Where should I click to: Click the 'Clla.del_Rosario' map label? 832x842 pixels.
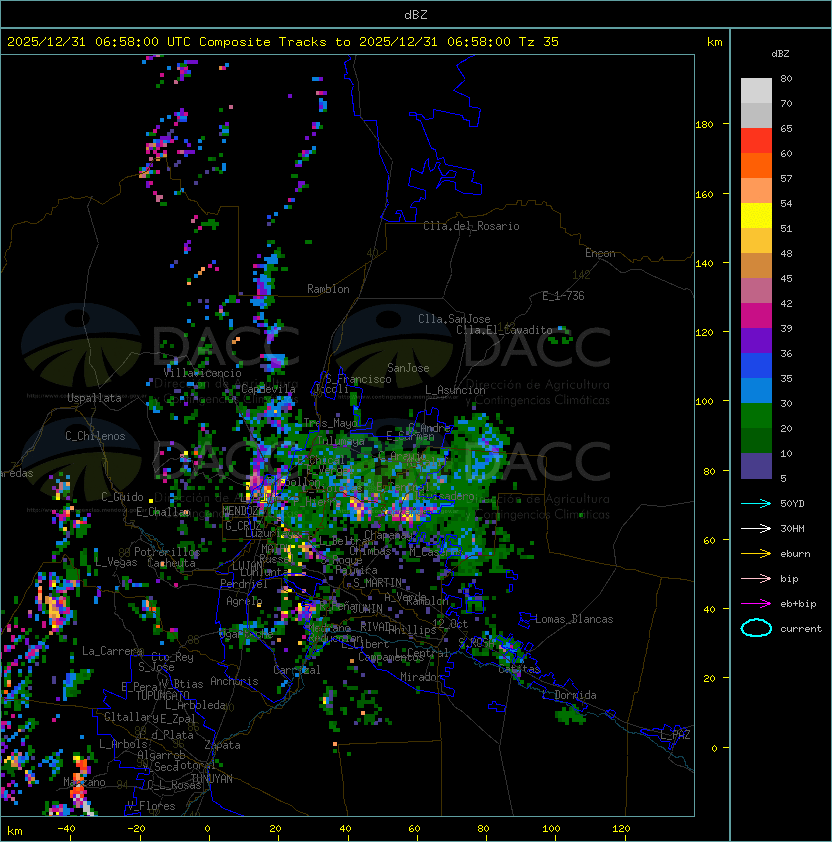coord(471,226)
